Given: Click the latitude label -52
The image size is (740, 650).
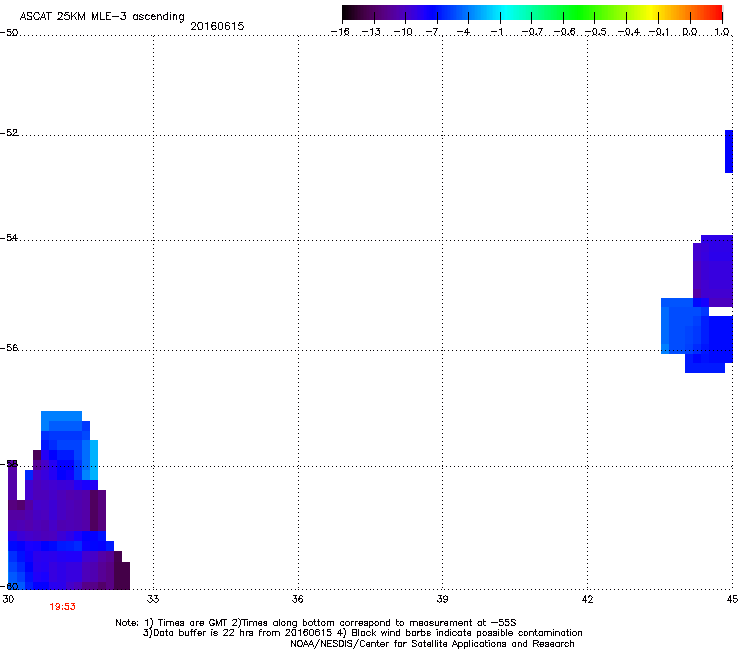Looking at the screenshot, I should tap(9, 133).
